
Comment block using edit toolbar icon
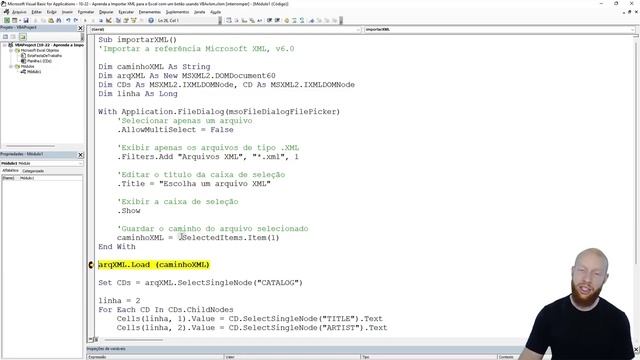pyautogui.click(x=294, y=20)
